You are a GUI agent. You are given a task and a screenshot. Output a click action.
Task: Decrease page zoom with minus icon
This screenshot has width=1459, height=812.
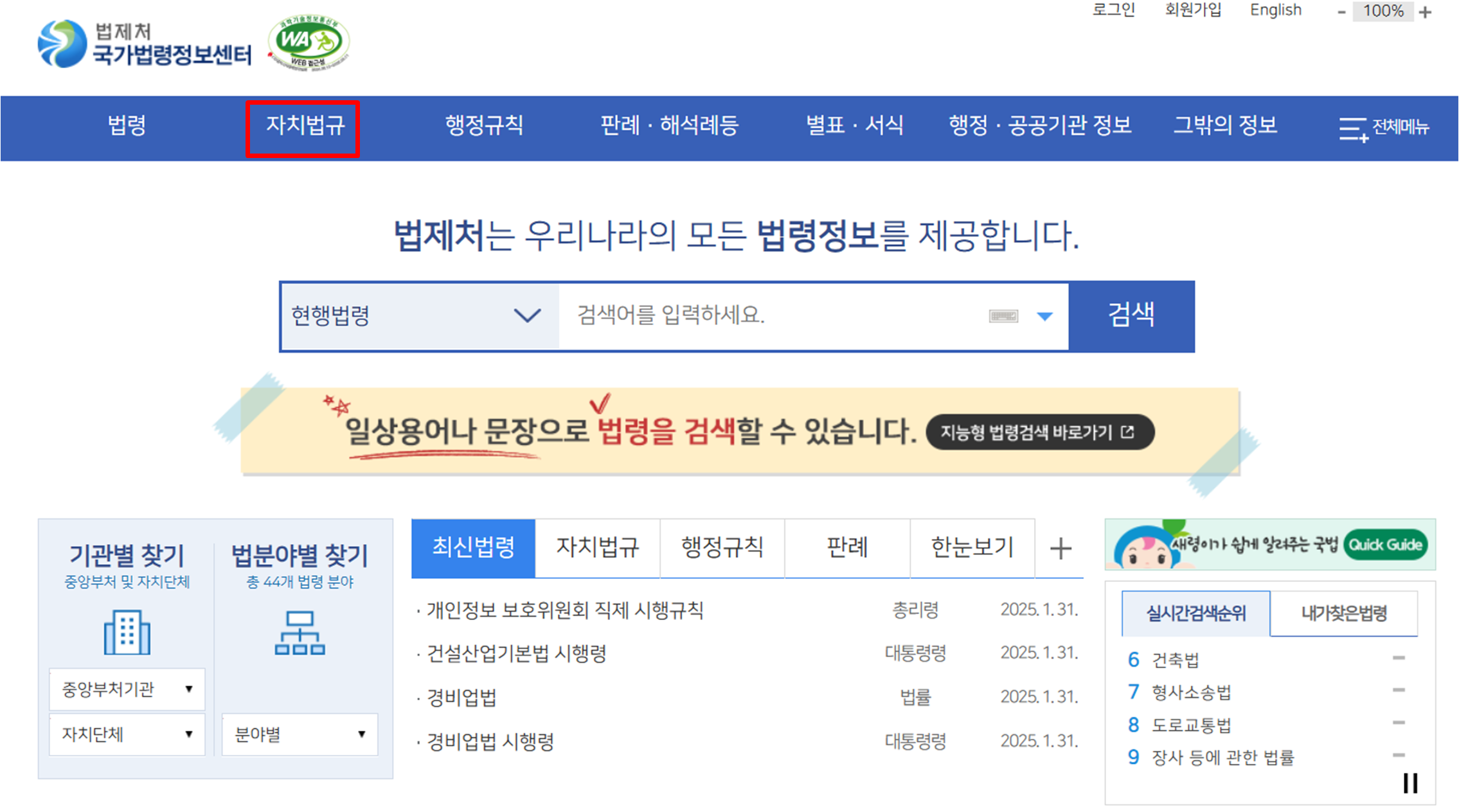pyautogui.click(x=1341, y=12)
